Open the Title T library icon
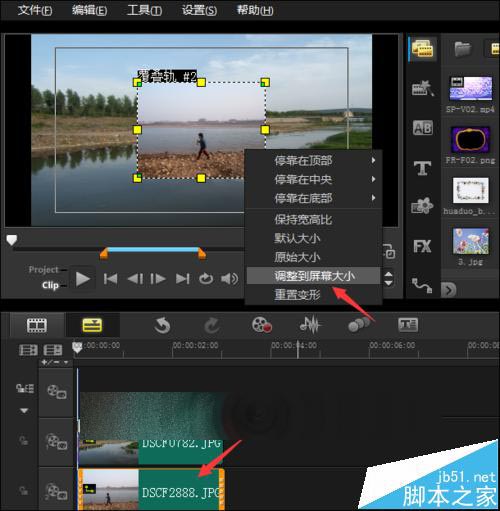Screen dimensions: 500x511 tap(422, 168)
